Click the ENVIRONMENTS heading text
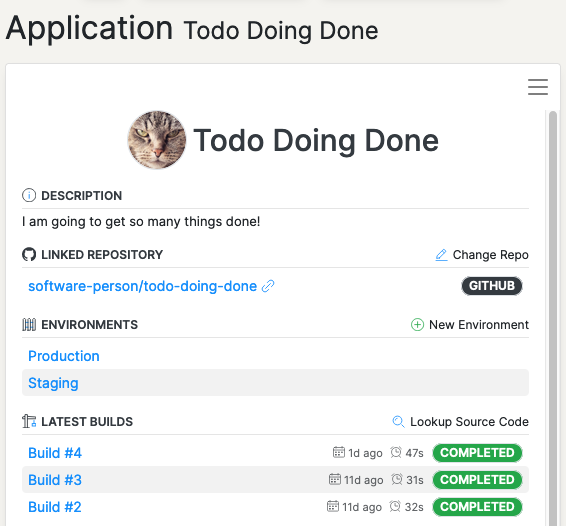The width and height of the screenshot is (566, 526). 90,325
